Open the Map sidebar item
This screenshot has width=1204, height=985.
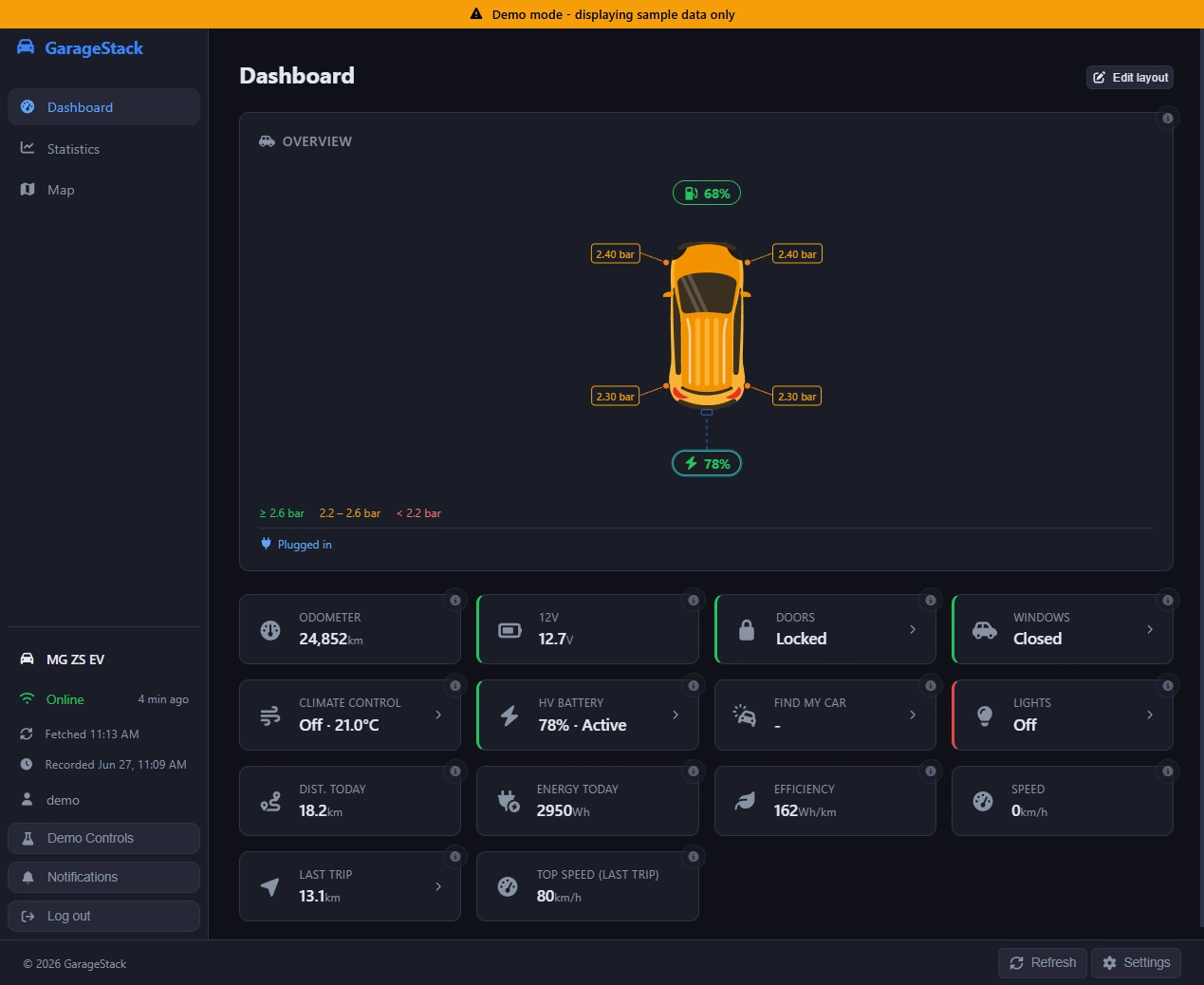103,190
